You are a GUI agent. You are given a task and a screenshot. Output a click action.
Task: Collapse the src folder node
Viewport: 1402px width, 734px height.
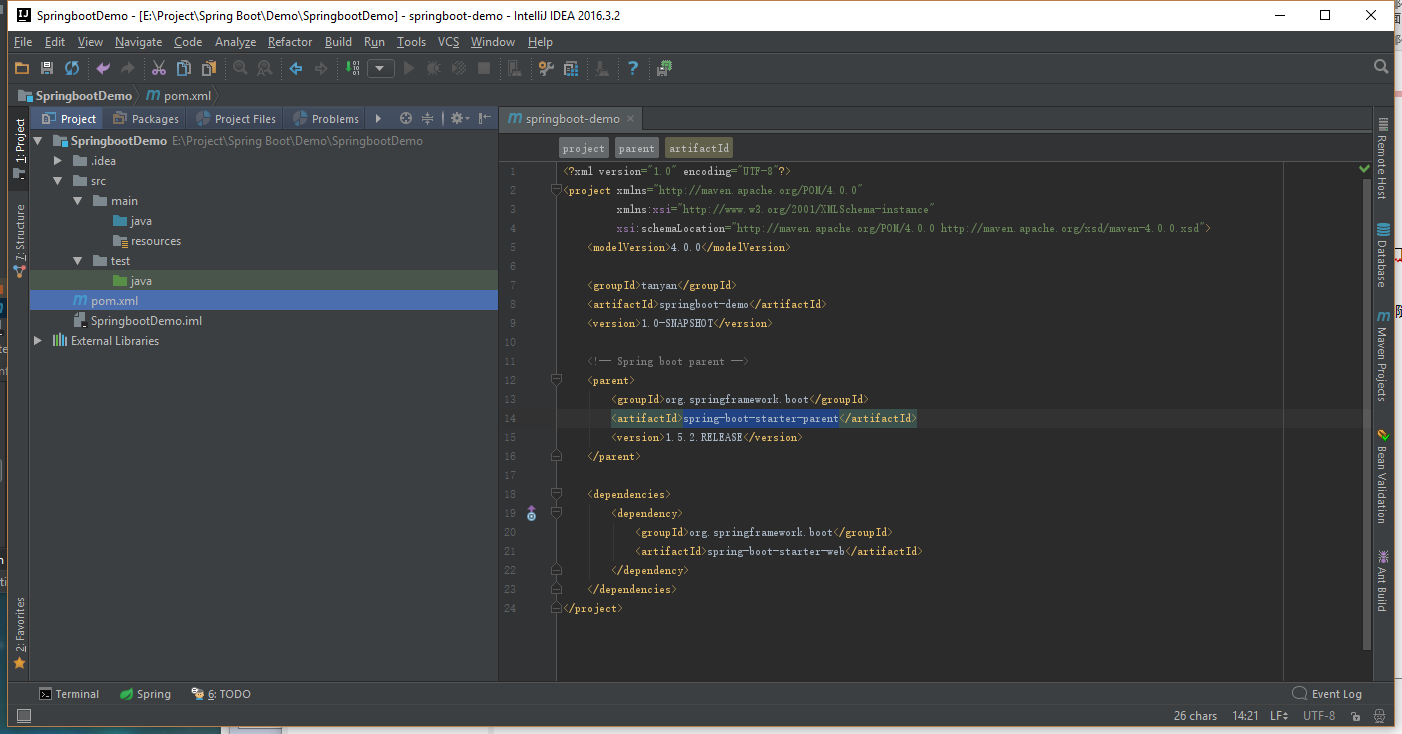pyautogui.click(x=59, y=181)
